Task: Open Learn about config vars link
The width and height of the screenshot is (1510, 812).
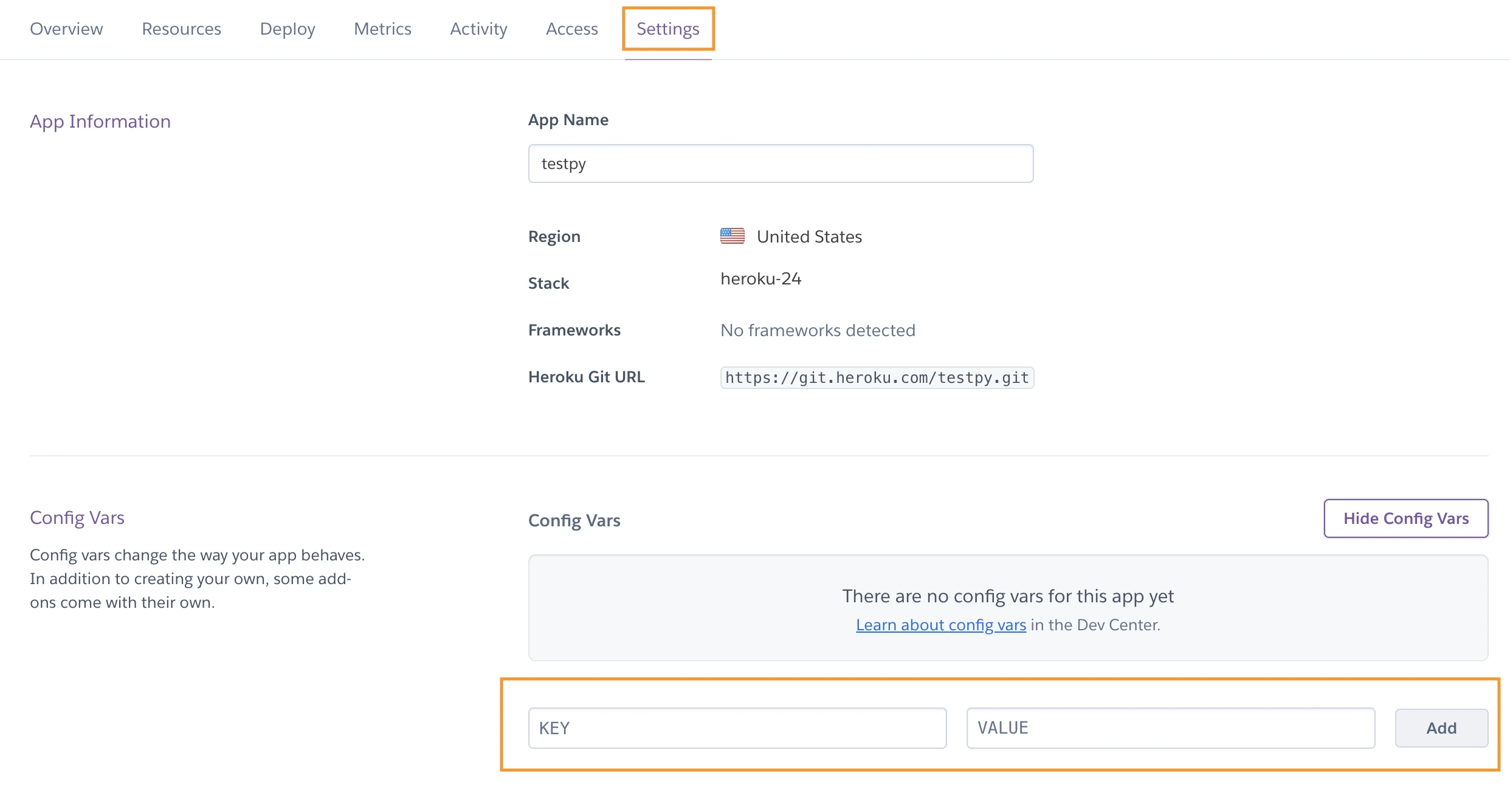Action: [x=941, y=625]
